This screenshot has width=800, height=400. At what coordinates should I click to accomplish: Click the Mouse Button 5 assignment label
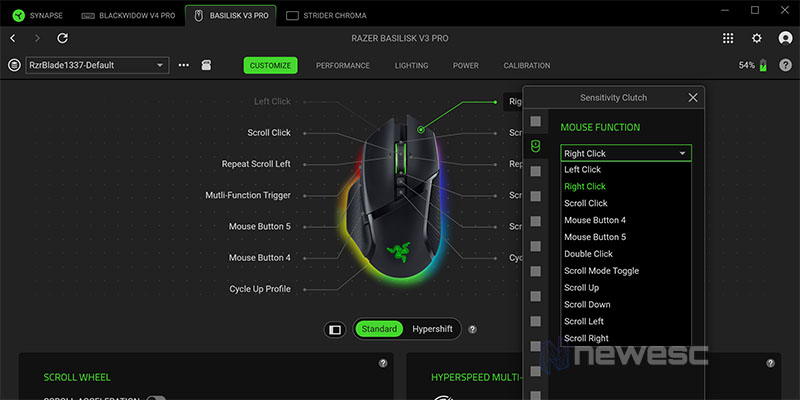point(259,226)
